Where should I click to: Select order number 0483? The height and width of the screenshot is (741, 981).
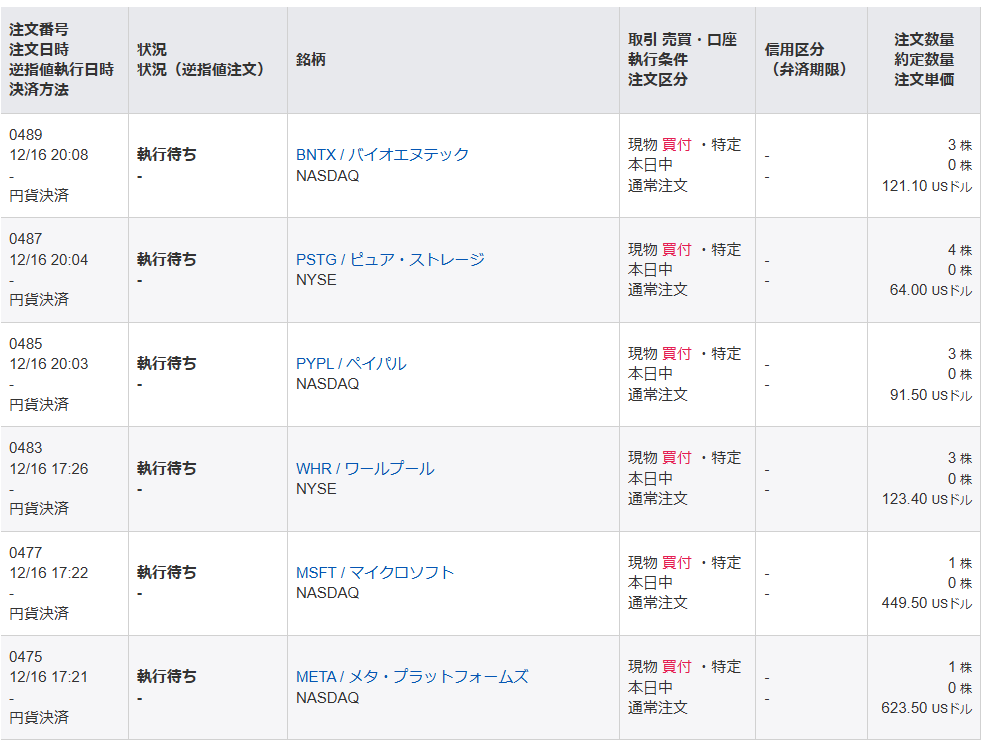(x=26, y=448)
